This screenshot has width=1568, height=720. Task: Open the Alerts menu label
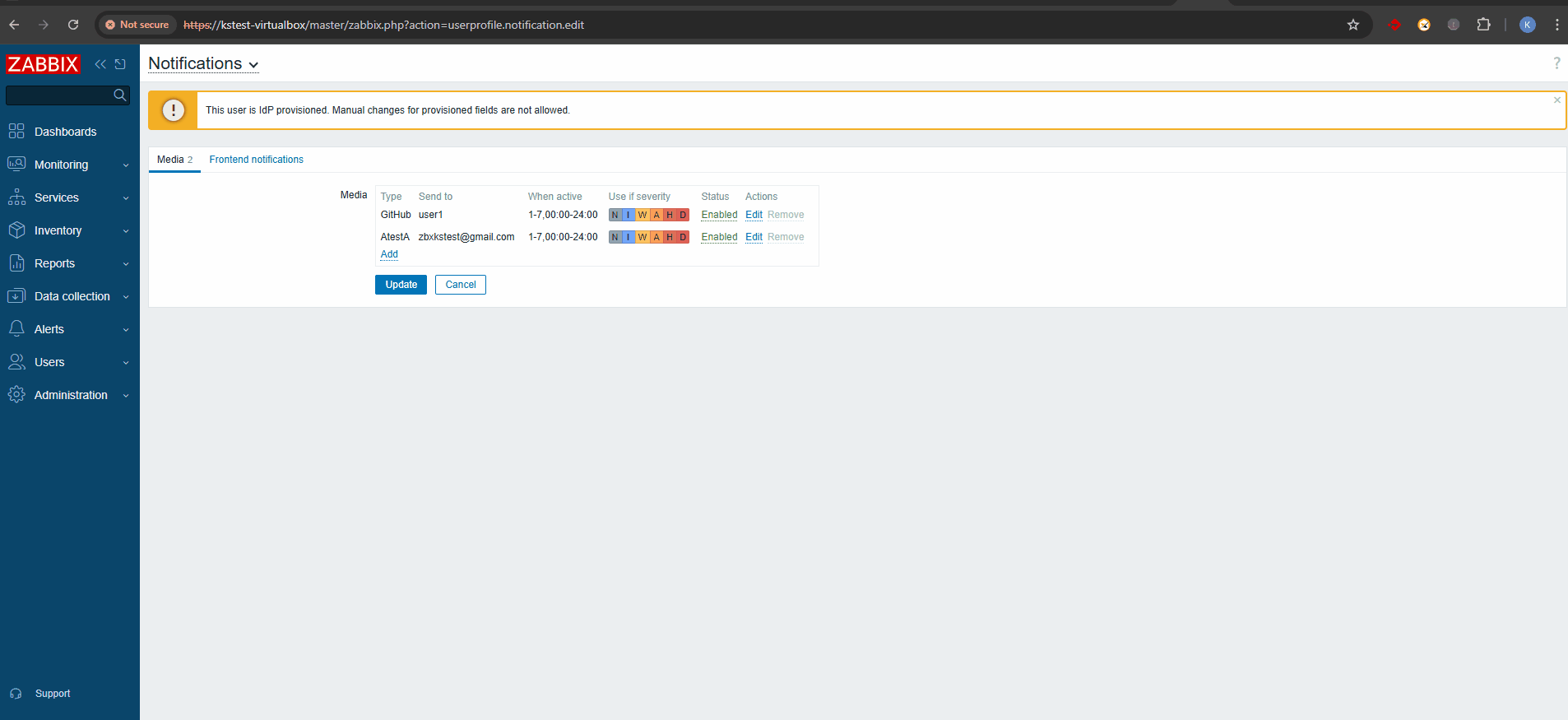[x=49, y=329]
